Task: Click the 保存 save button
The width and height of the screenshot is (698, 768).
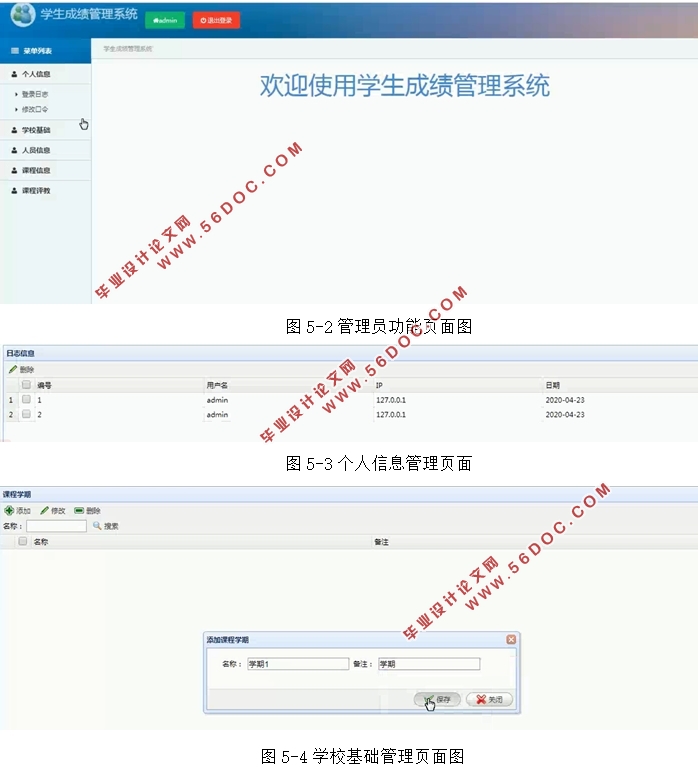Action: point(437,699)
